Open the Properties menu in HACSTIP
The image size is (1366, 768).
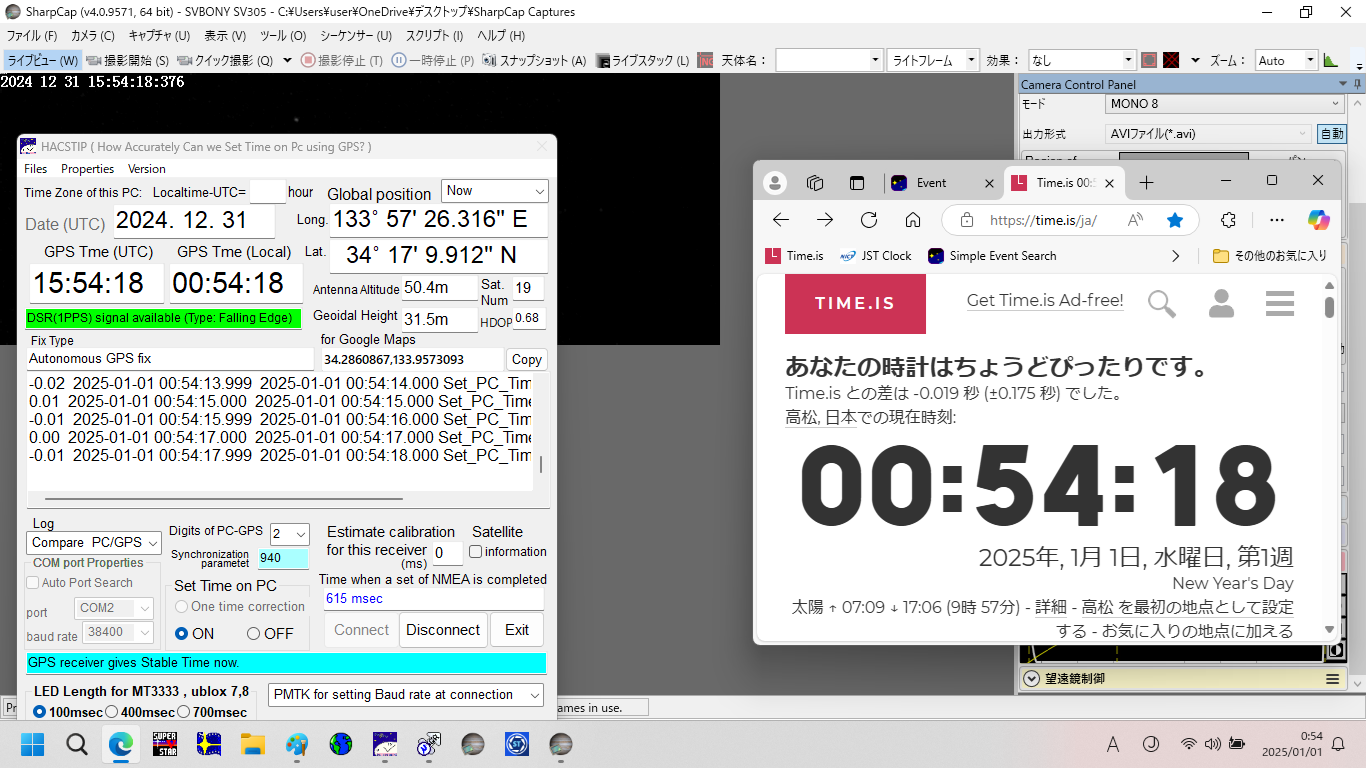coord(87,169)
